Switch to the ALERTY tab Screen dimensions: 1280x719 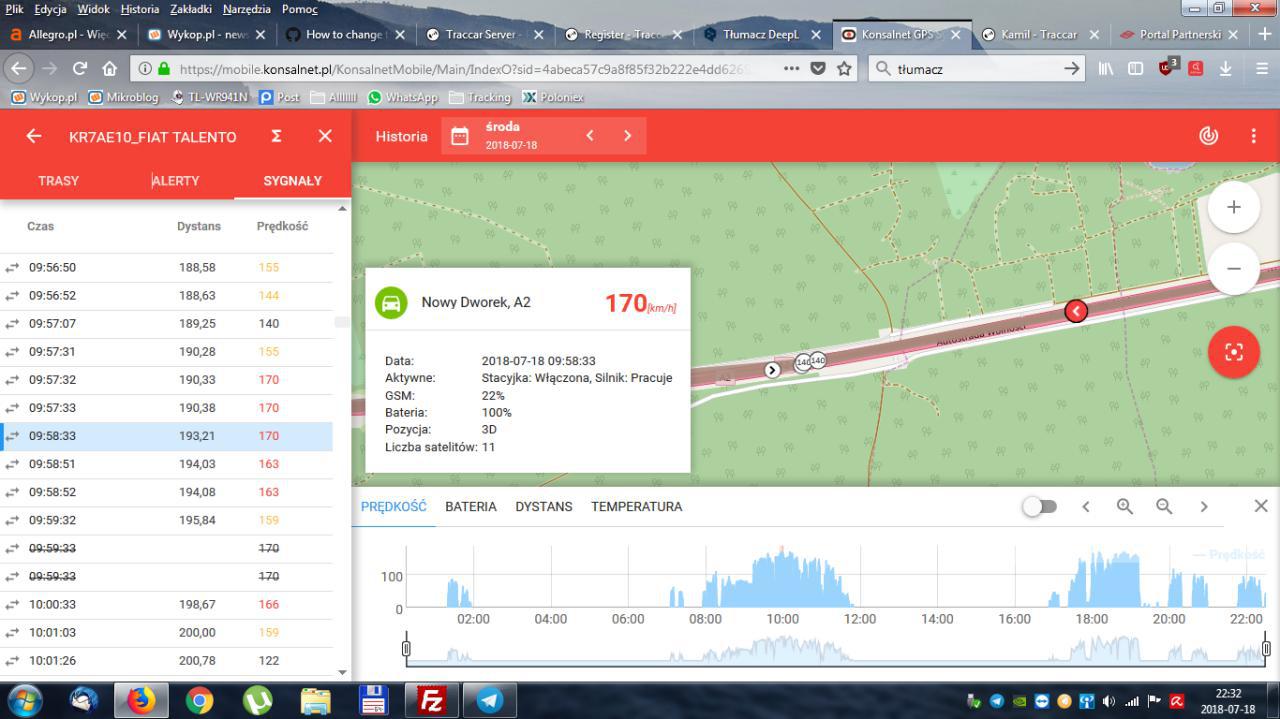[176, 181]
